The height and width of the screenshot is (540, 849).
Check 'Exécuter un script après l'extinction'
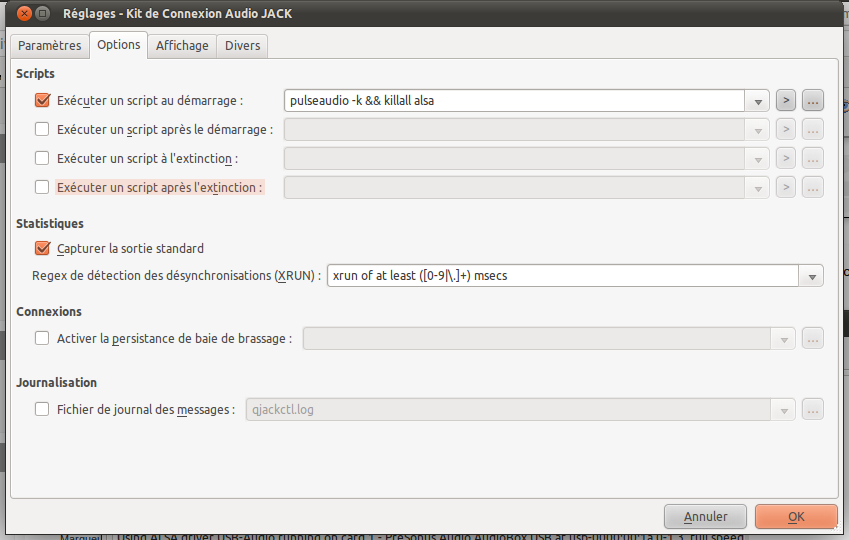click(42, 187)
